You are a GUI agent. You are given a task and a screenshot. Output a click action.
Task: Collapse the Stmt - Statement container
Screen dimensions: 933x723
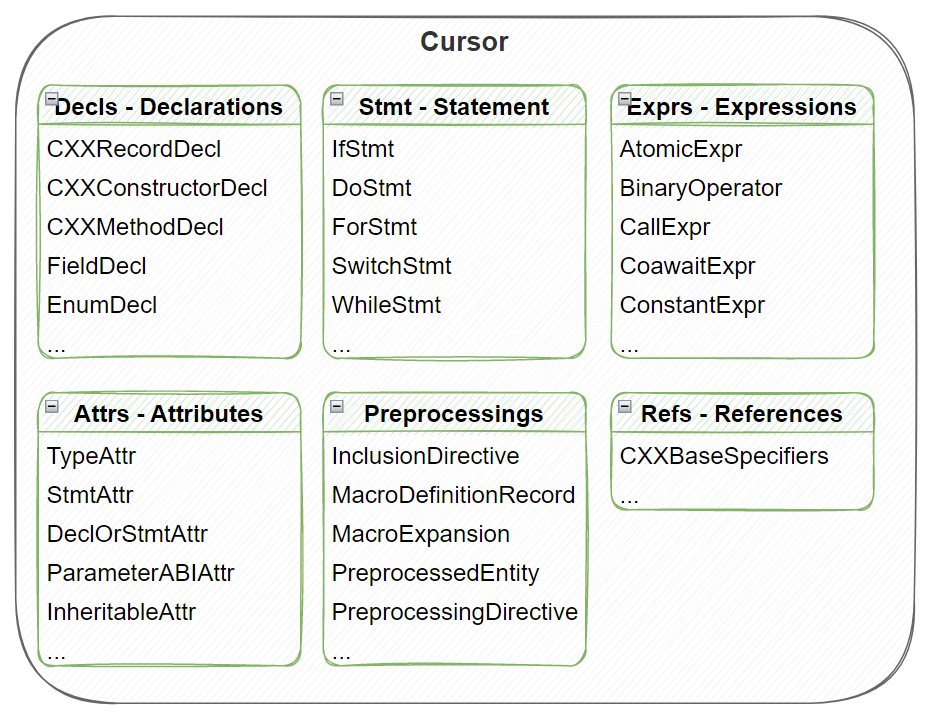(x=337, y=98)
